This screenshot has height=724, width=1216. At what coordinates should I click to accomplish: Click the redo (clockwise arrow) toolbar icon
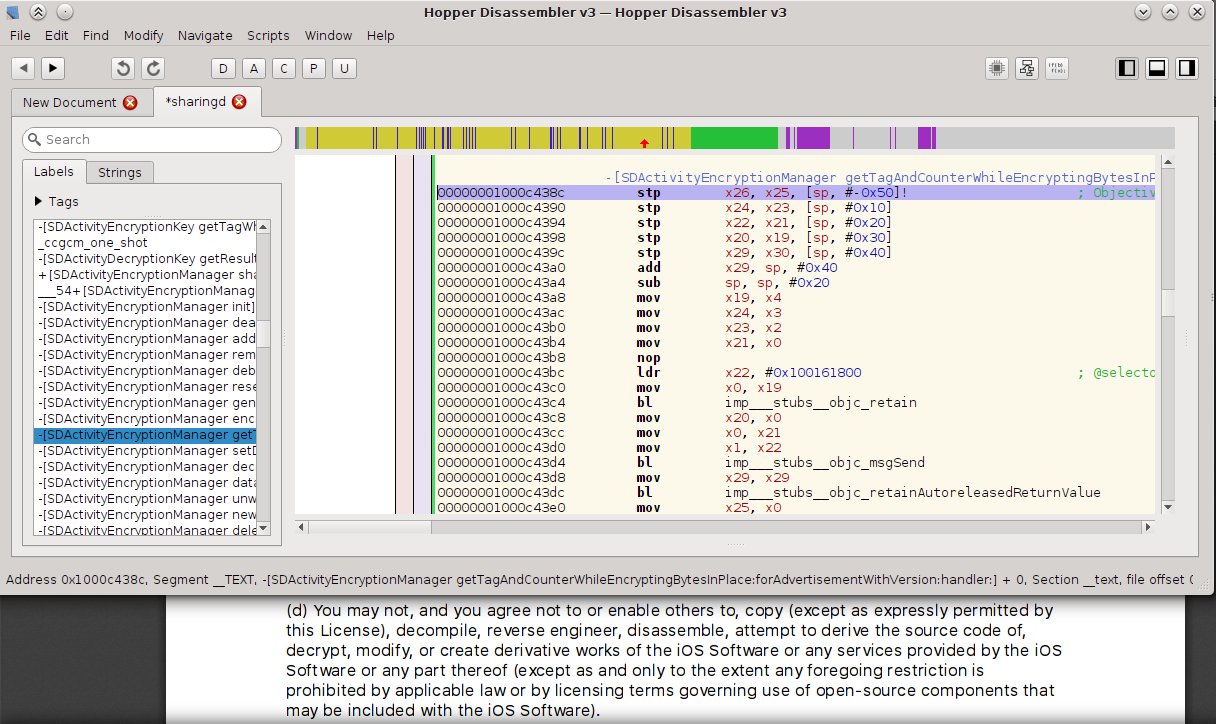click(x=153, y=68)
